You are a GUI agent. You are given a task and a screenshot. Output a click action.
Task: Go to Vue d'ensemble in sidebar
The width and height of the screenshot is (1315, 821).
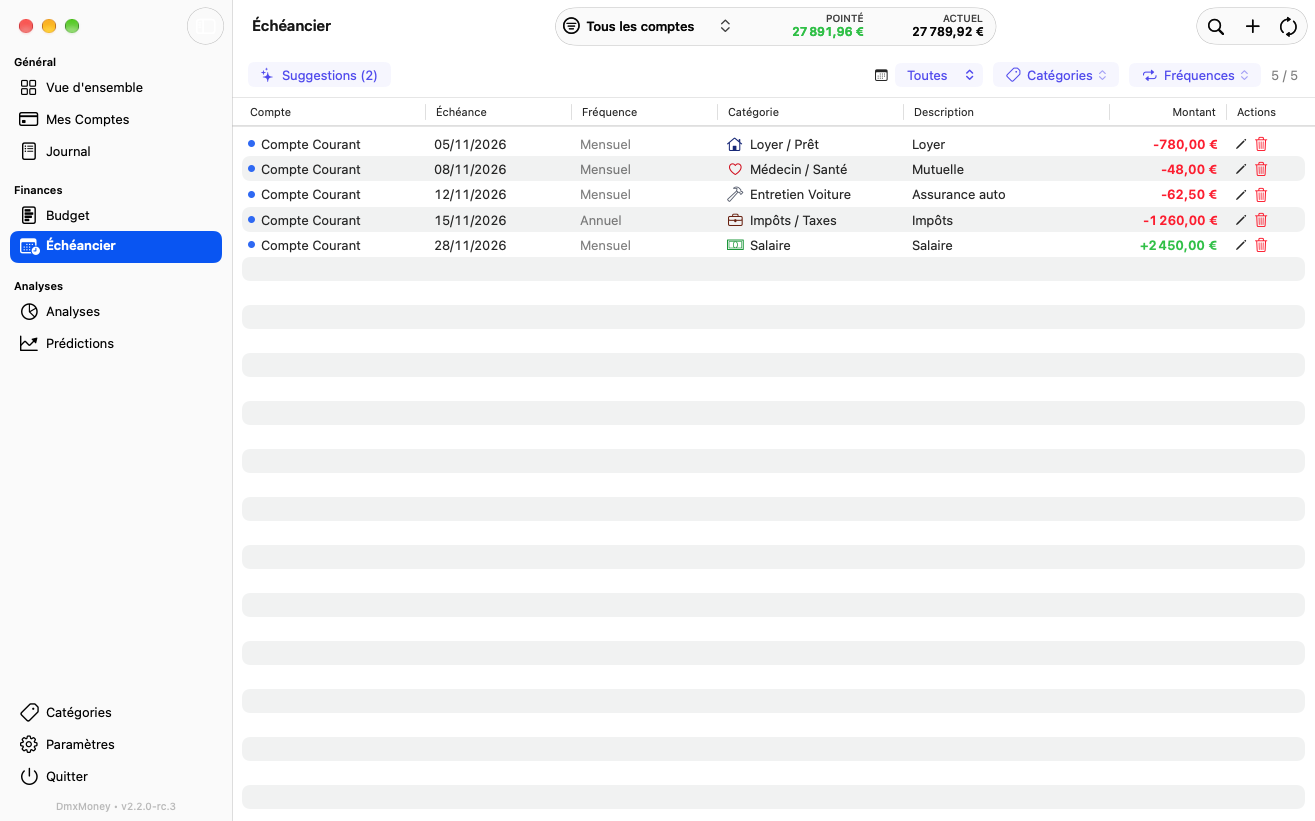point(116,87)
